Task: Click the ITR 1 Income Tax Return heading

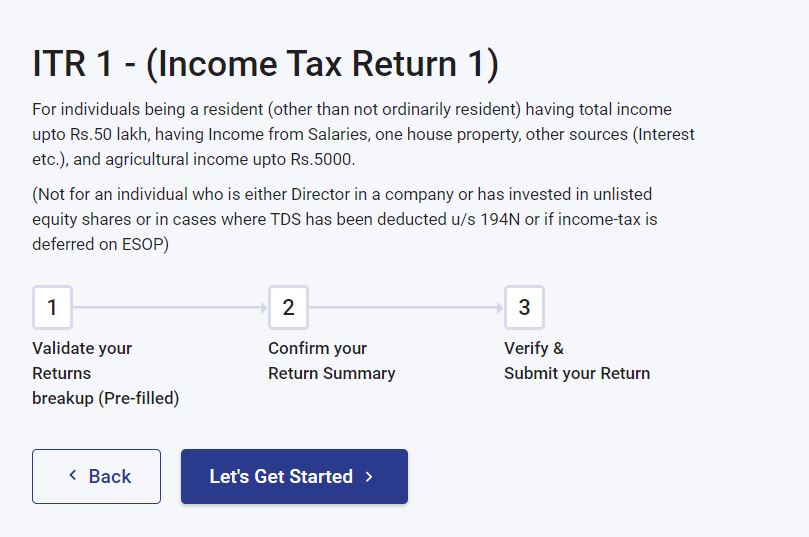Action: coord(265,64)
